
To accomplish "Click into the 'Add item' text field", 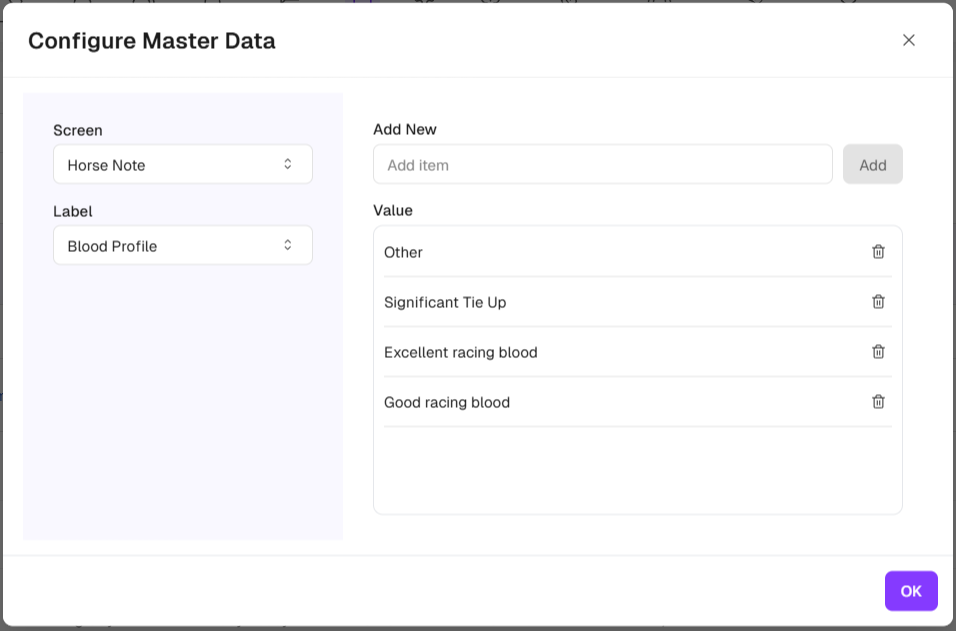I will (x=602, y=165).
